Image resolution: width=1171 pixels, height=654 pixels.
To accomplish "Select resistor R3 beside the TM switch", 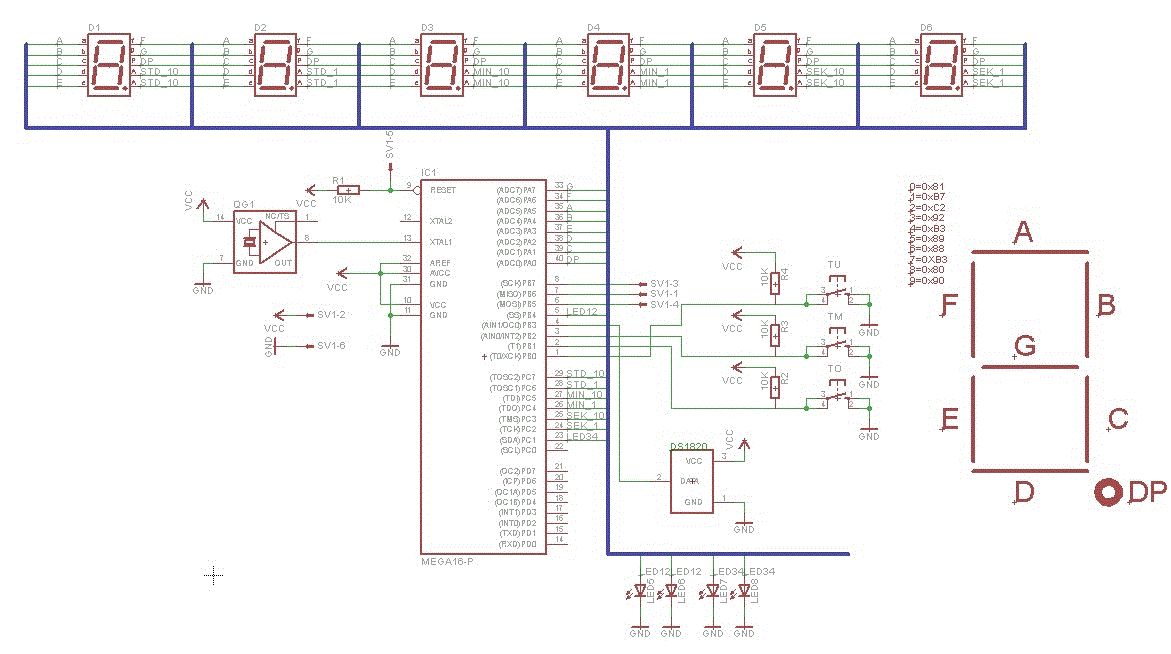I will coord(775,335).
